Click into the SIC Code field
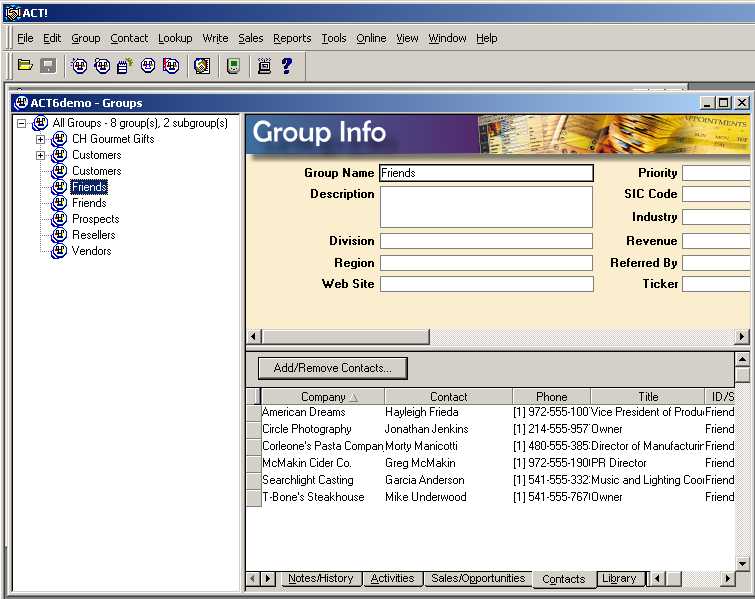This screenshot has width=755, height=599. click(716, 194)
